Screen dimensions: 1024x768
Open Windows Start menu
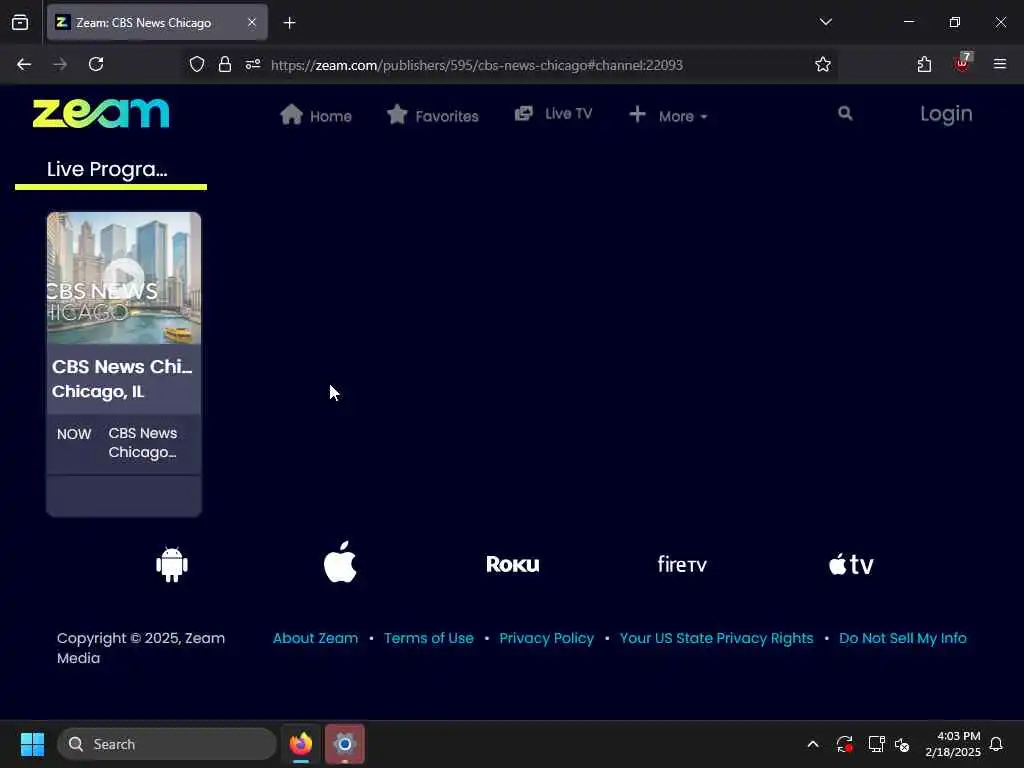pos(32,744)
